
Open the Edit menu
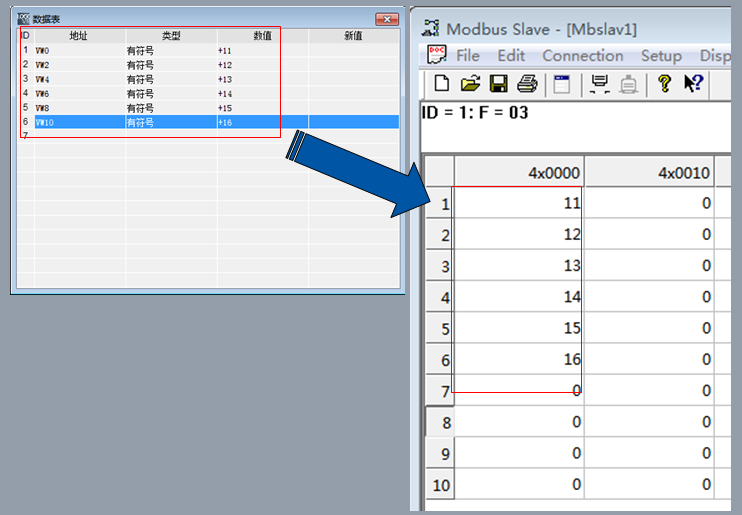click(511, 55)
